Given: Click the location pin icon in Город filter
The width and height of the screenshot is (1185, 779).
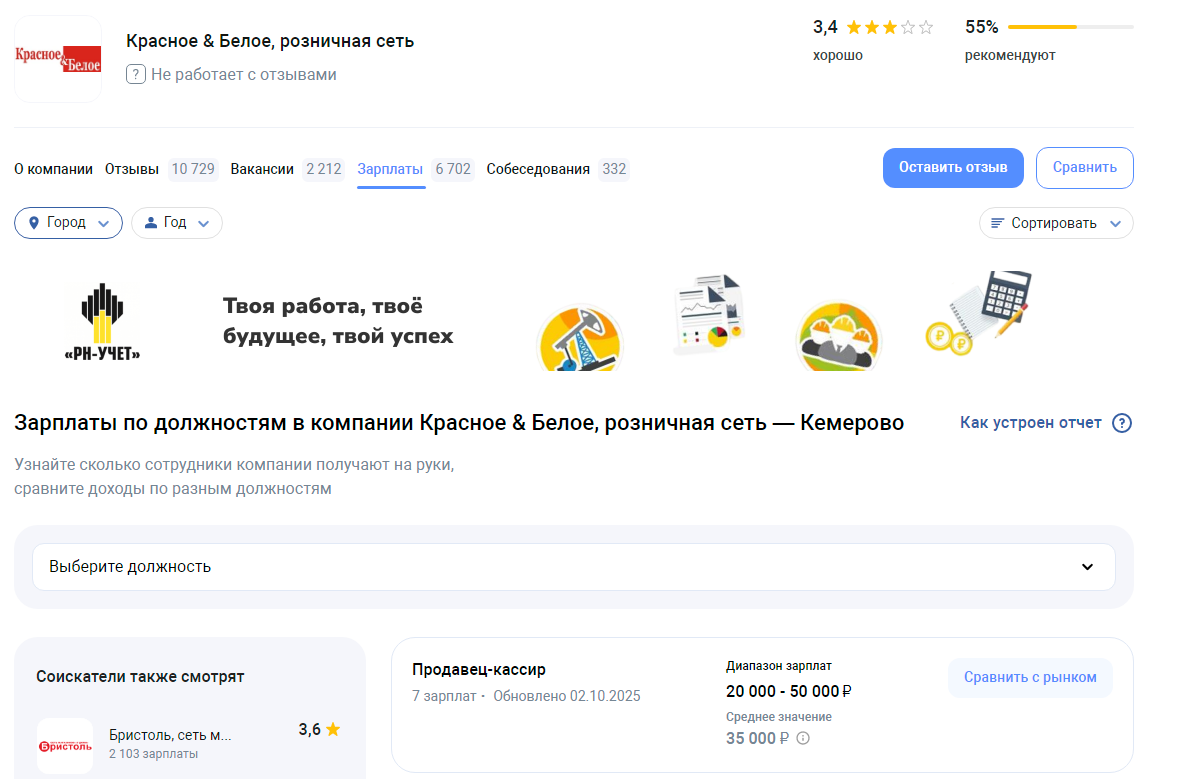Looking at the screenshot, I should point(33,223).
